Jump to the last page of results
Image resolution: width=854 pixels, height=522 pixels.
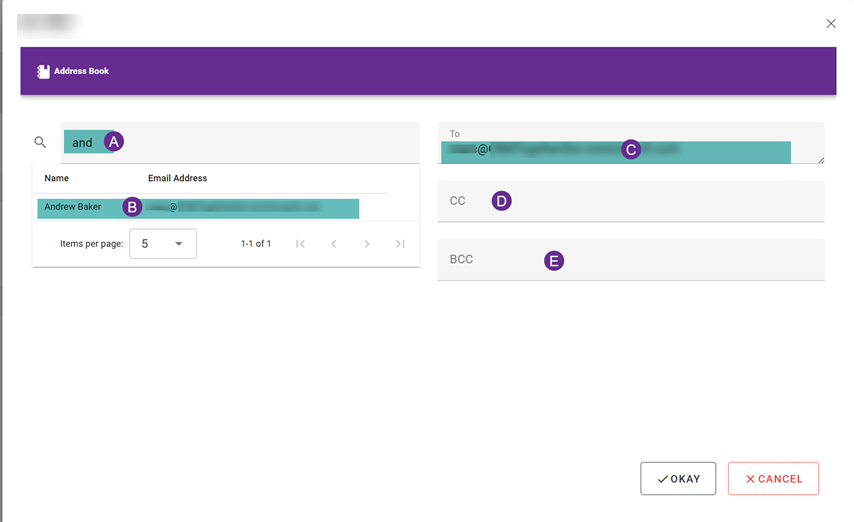pos(400,244)
